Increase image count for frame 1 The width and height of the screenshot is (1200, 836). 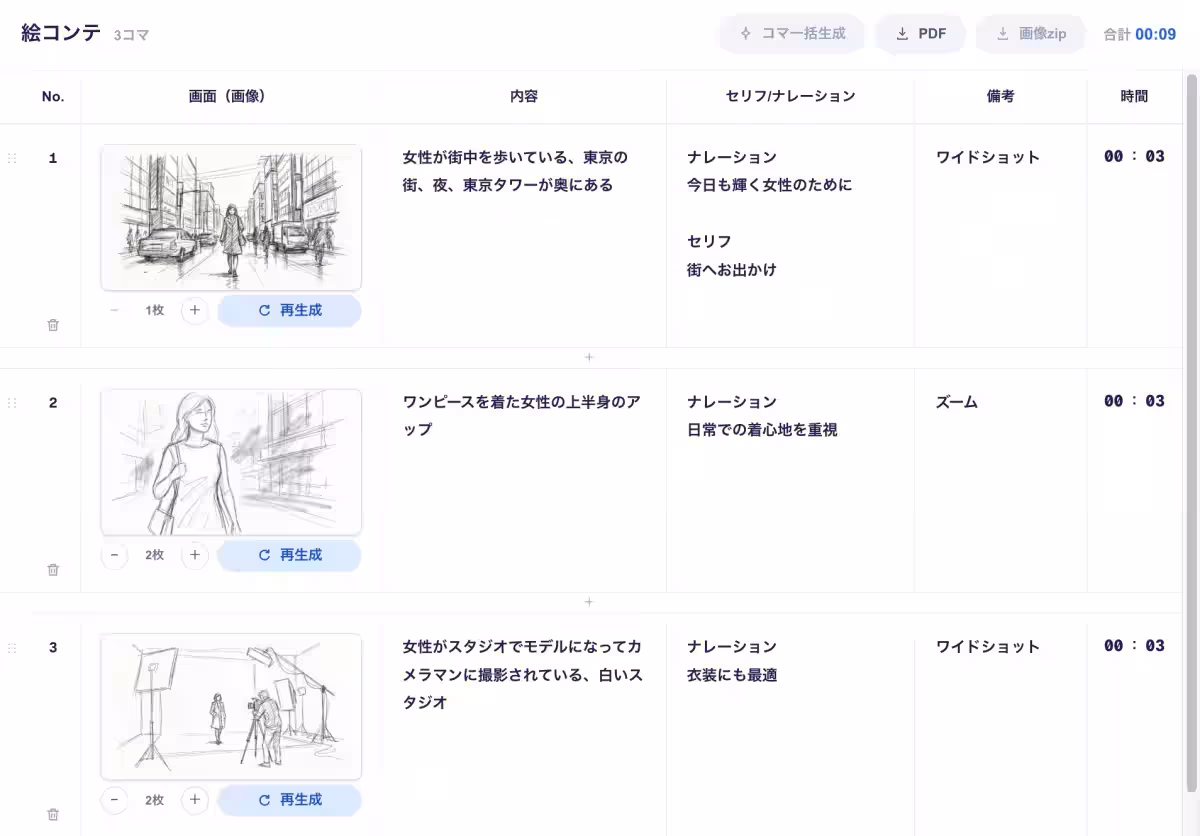point(195,311)
